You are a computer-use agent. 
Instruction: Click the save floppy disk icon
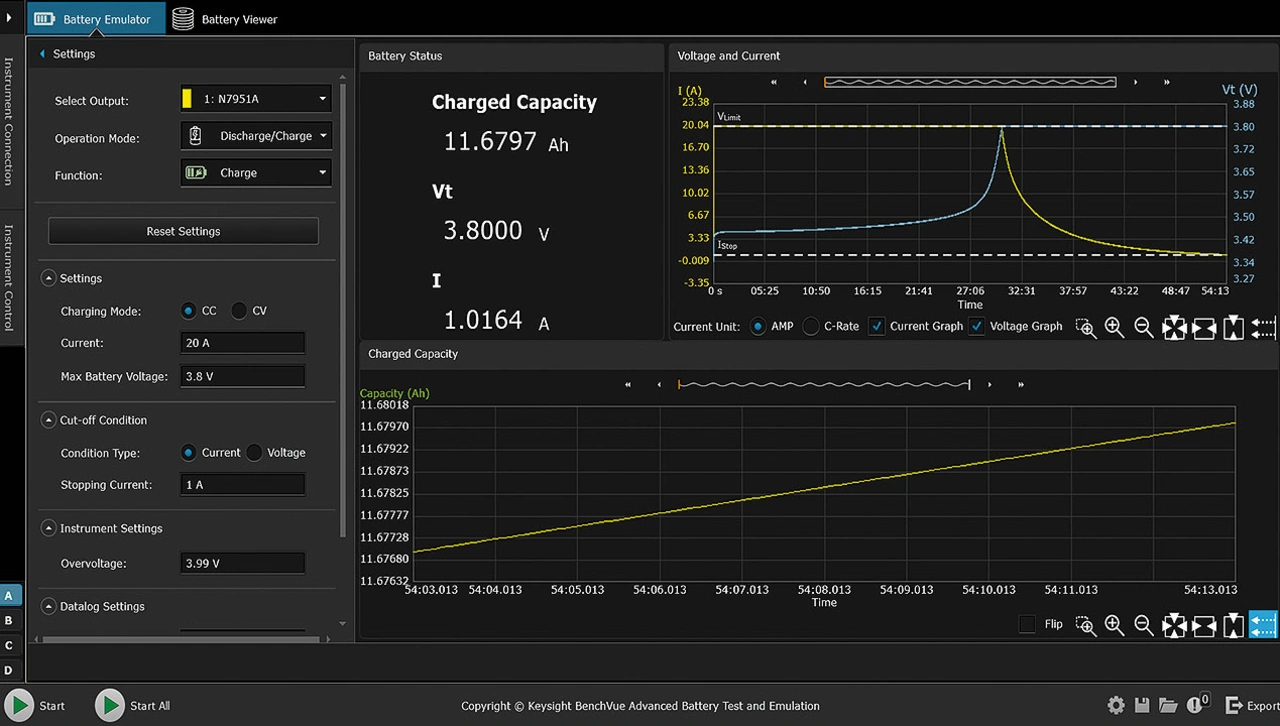pyautogui.click(x=1142, y=705)
